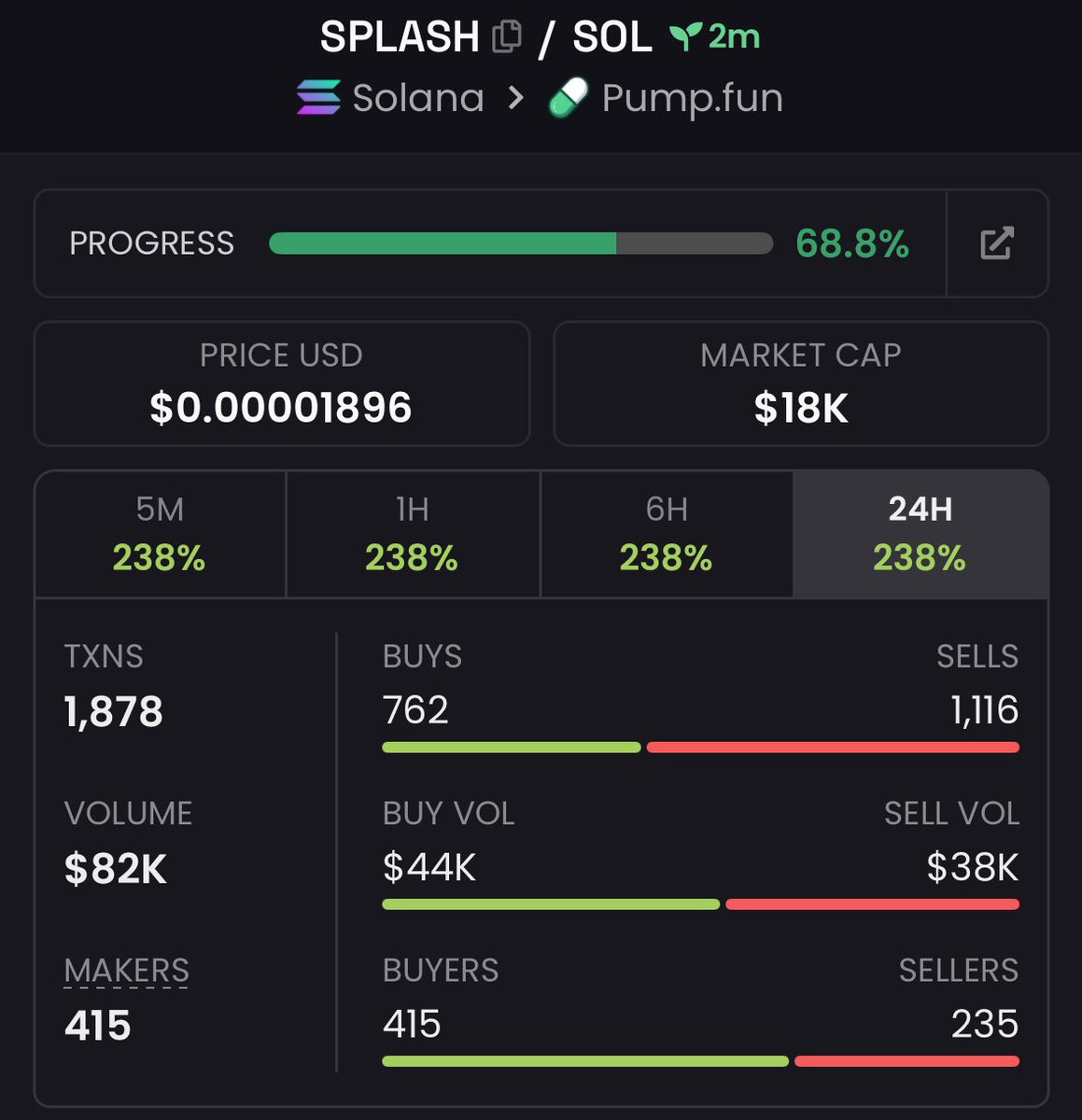
Task: Click the green sprout new-pair icon
Action: coord(685,37)
